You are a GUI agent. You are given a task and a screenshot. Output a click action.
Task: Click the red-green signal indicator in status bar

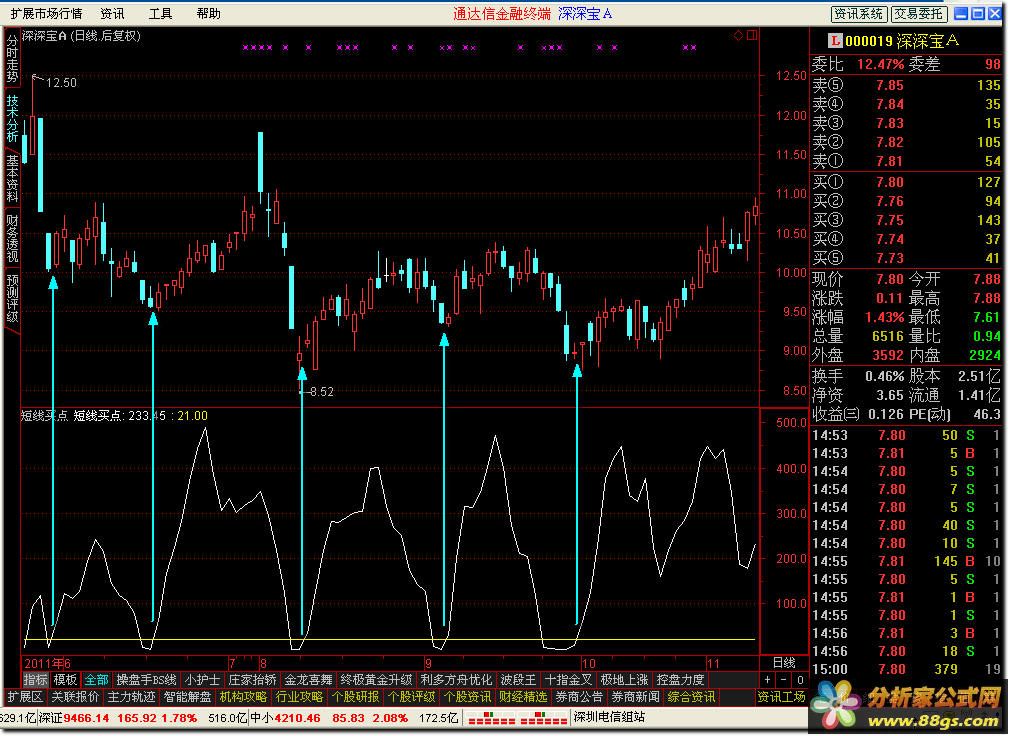(517, 718)
